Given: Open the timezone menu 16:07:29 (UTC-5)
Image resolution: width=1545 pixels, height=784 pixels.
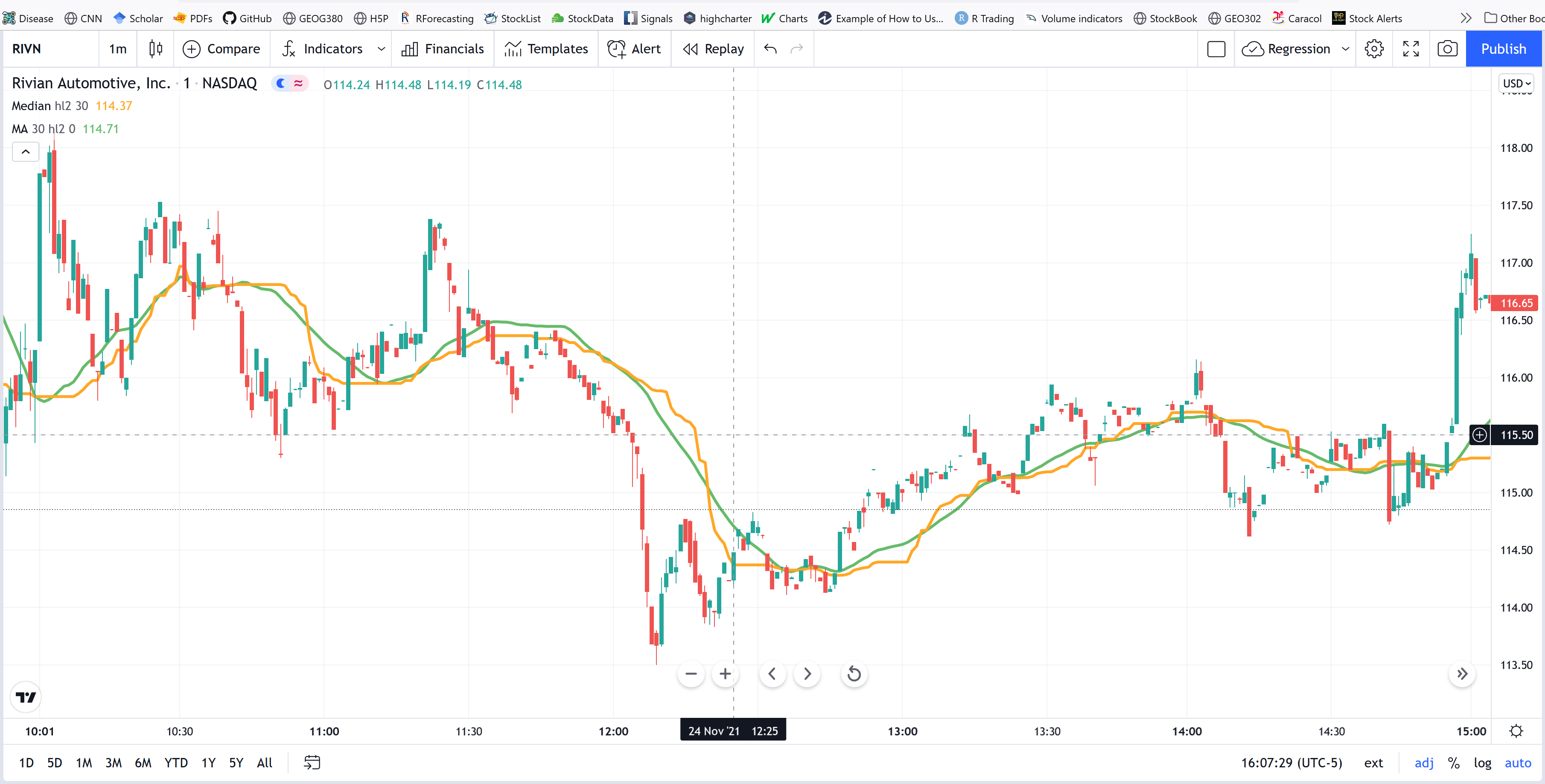Looking at the screenshot, I should pos(1292,762).
